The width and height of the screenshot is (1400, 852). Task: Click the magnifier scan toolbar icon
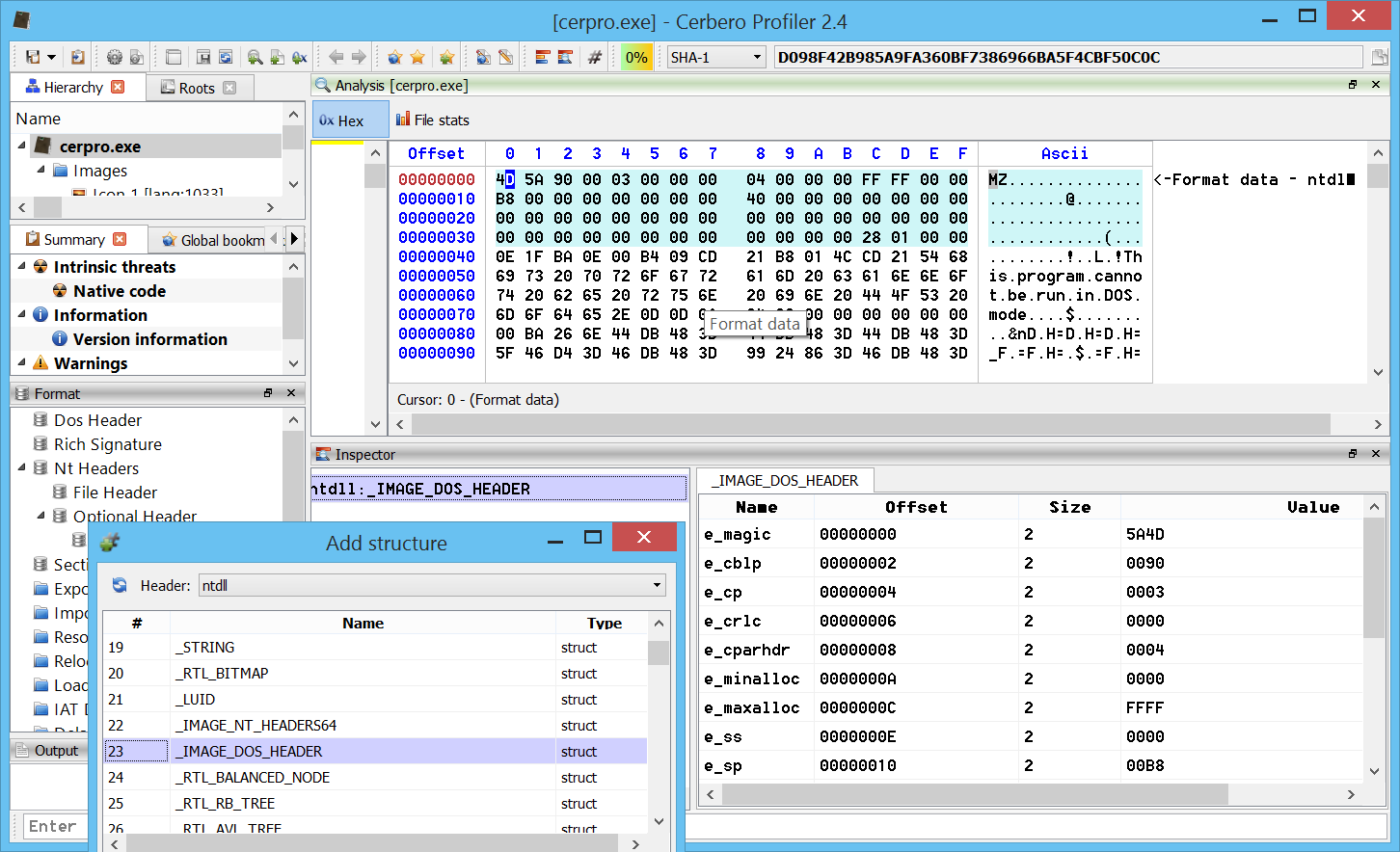coord(255,57)
